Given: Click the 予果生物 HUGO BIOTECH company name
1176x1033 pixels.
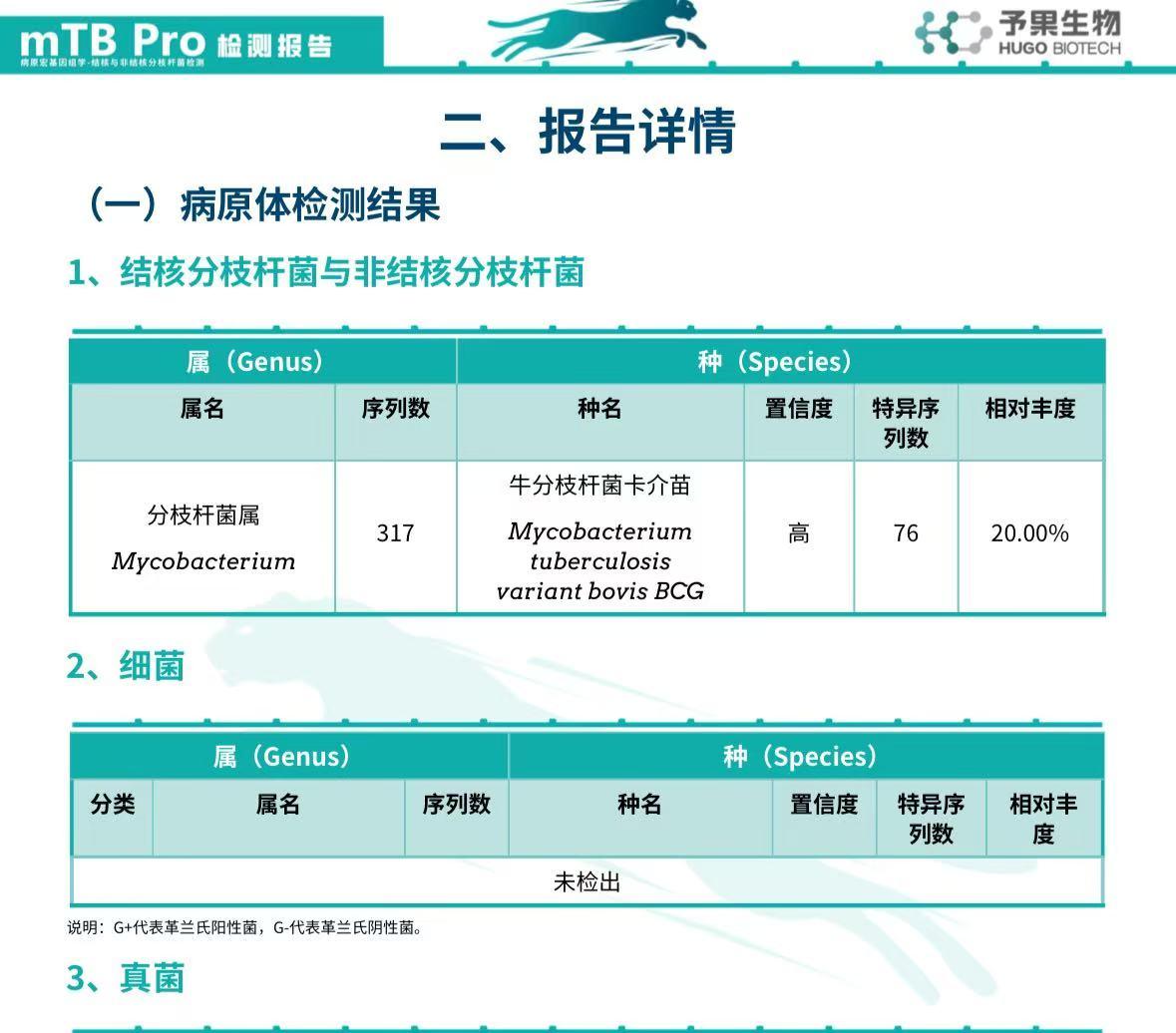Looking at the screenshot, I should click(1059, 33).
